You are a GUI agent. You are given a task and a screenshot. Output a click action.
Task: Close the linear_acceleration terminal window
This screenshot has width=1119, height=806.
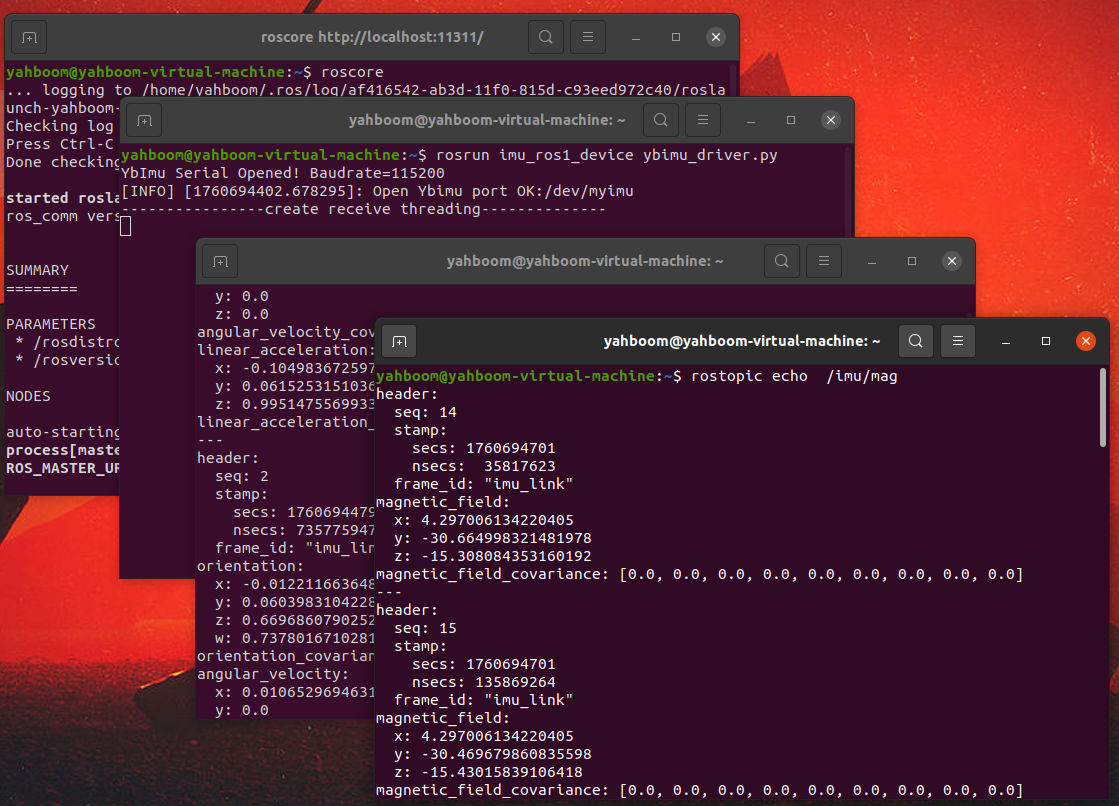[952, 261]
